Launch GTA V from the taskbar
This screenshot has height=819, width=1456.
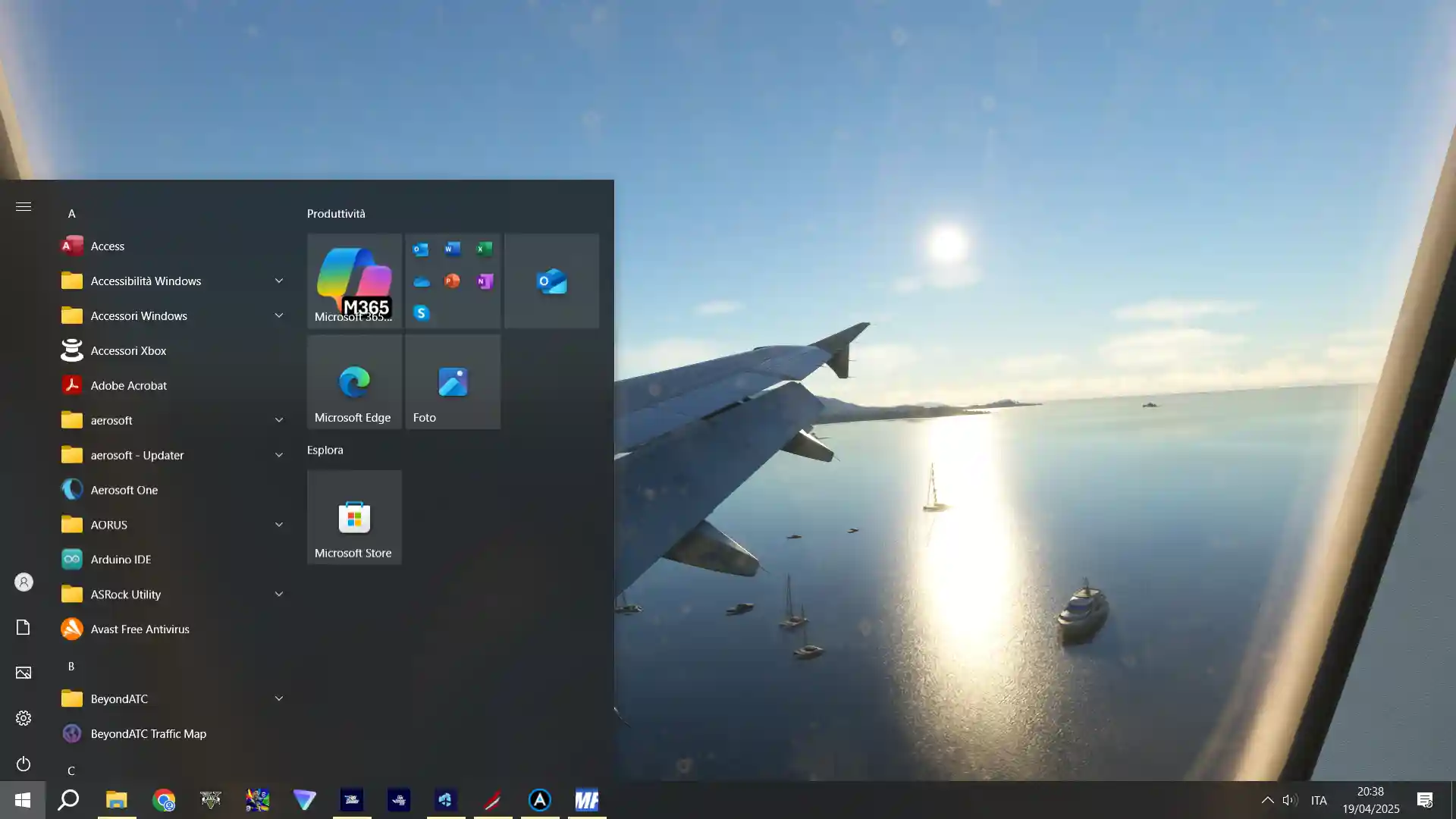coord(210,800)
